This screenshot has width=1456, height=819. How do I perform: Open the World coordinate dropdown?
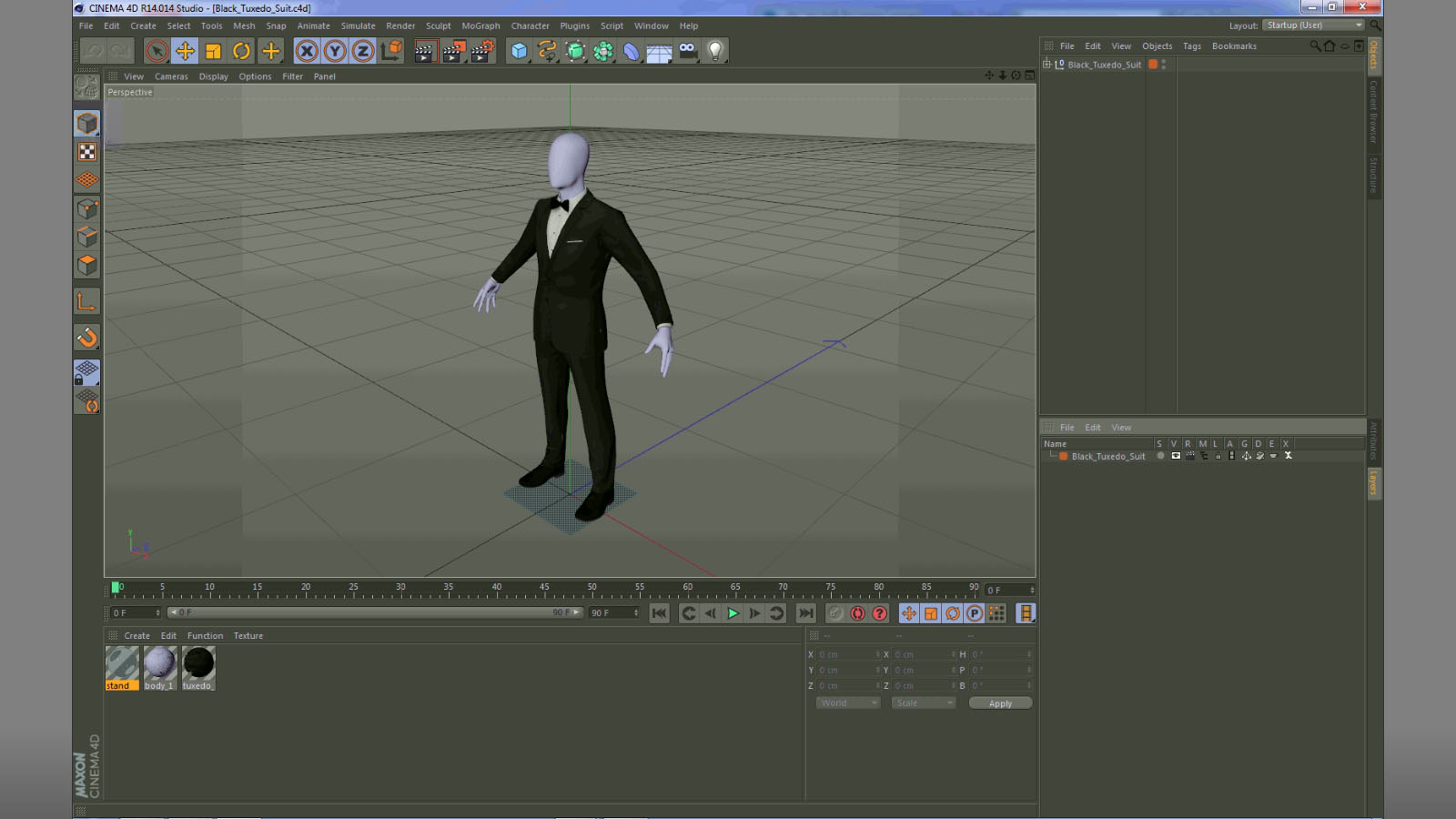tap(848, 703)
